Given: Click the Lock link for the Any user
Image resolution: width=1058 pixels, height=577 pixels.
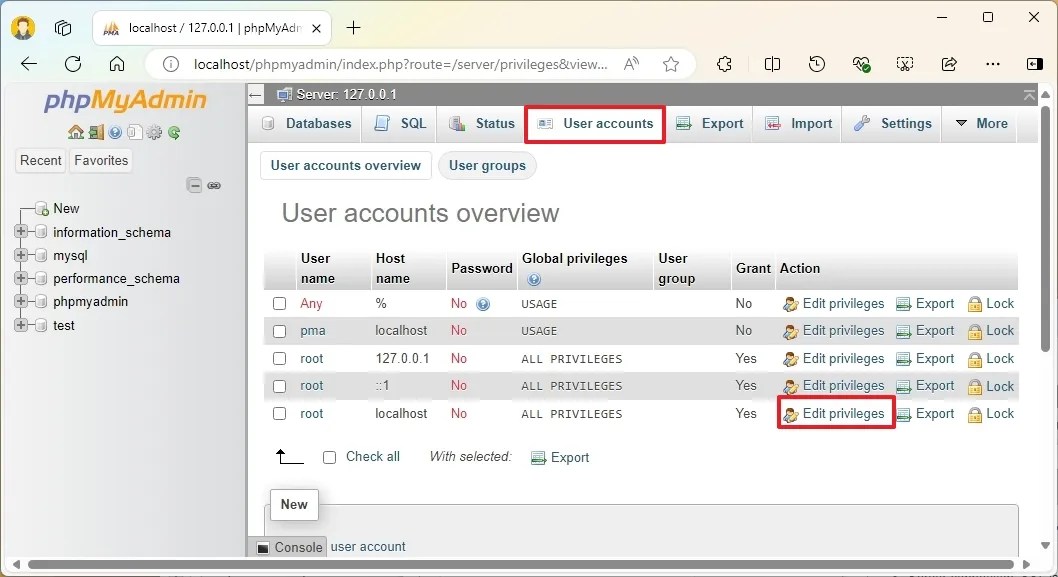Looking at the screenshot, I should 999,303.
